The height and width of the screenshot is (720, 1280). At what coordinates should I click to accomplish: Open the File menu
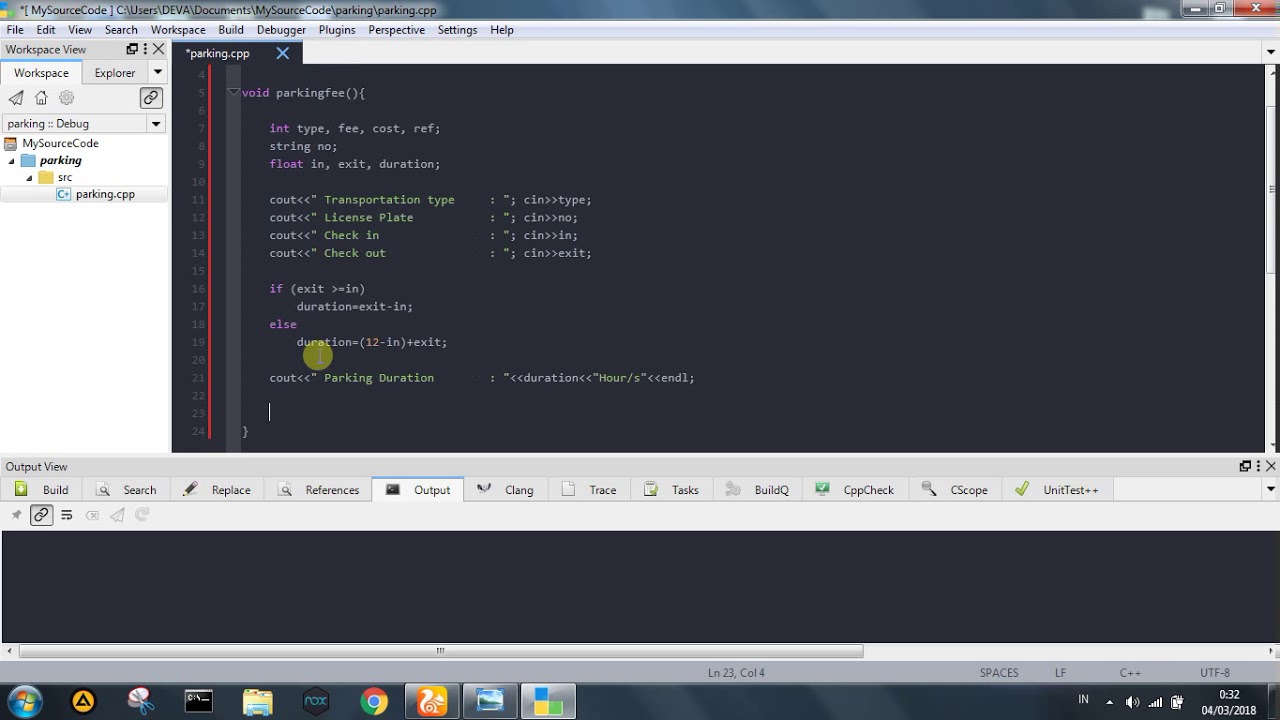[x=15, y=30]
